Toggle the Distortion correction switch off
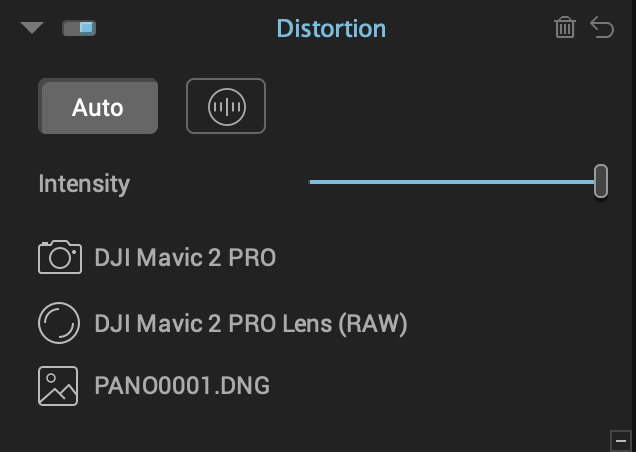This screenshot has width=636, height=452. click(x=79, y=28)
